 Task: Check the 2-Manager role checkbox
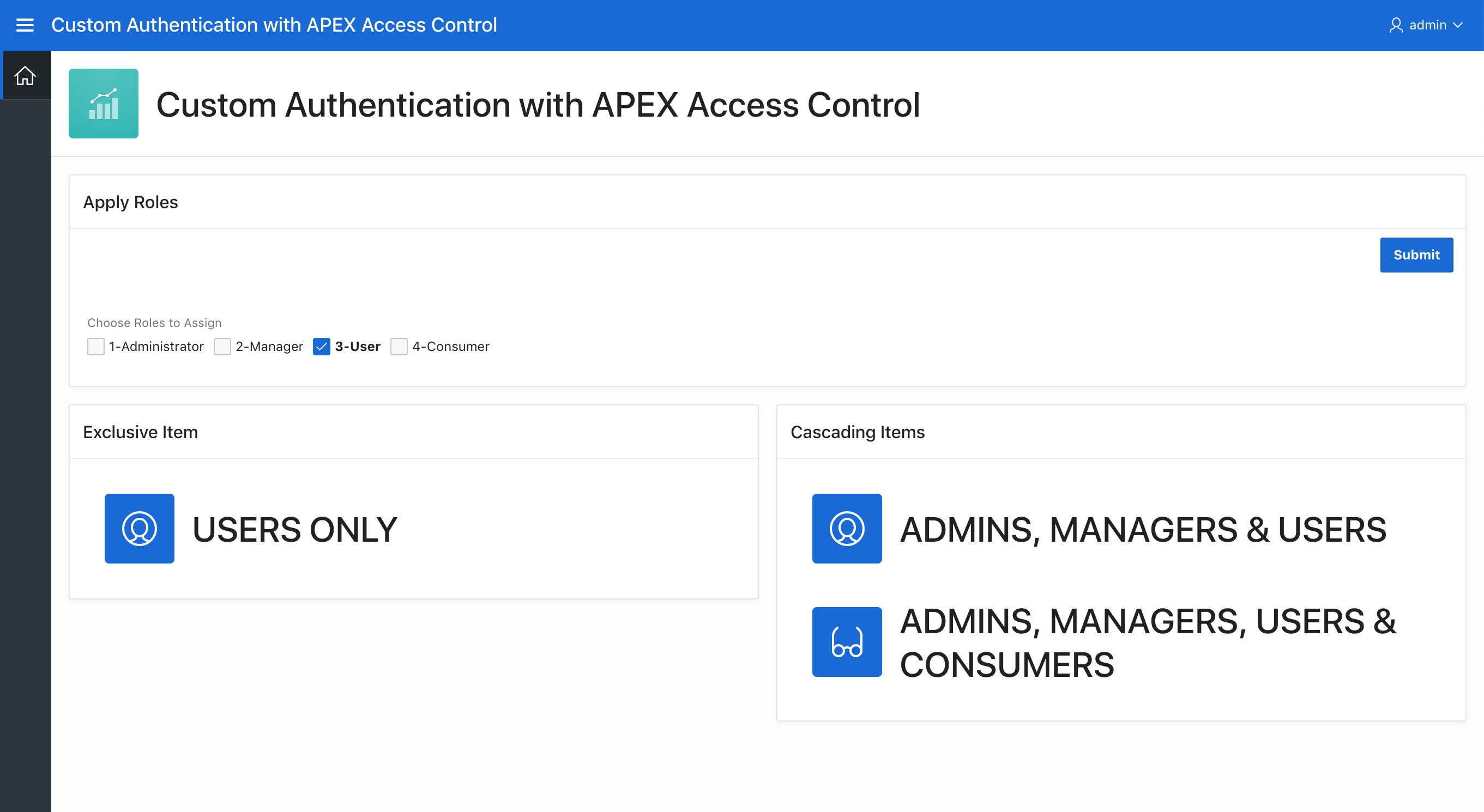tap(222, 347)
